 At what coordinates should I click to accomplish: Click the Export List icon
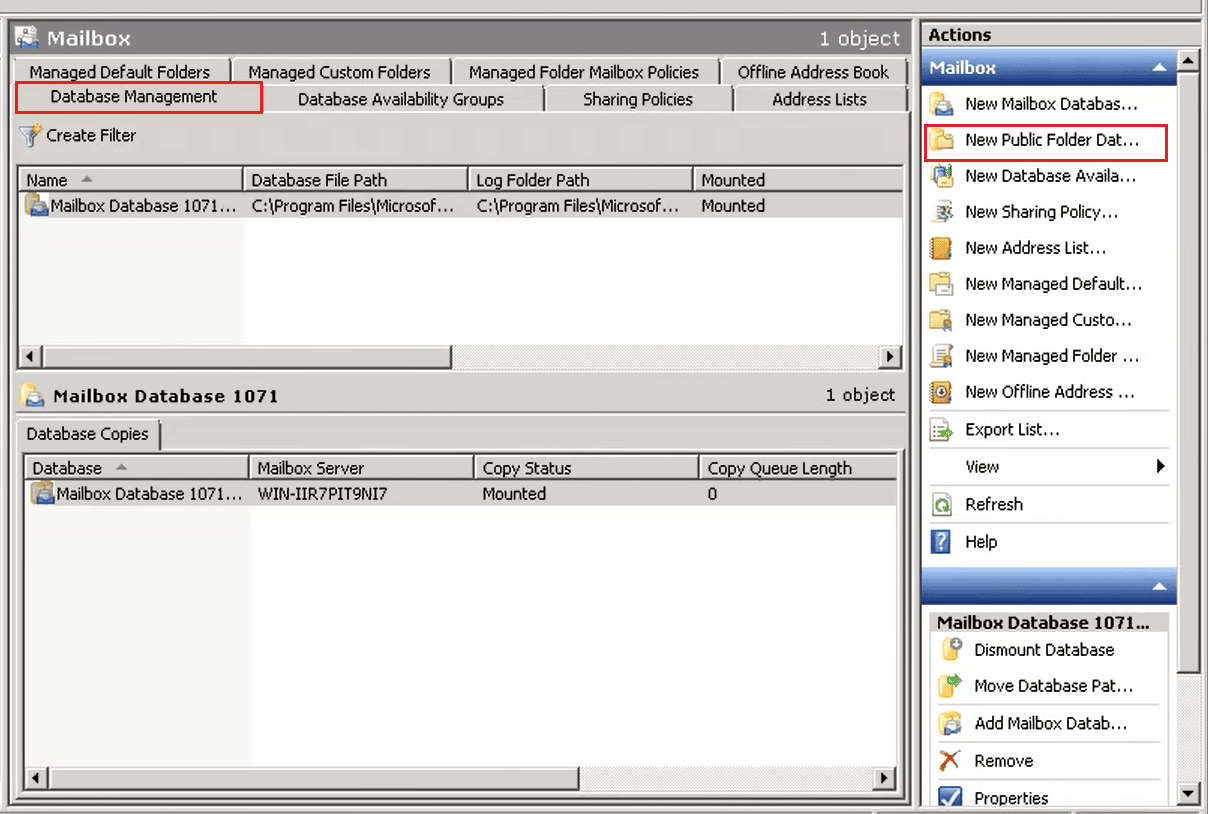[x=941, y=430]
